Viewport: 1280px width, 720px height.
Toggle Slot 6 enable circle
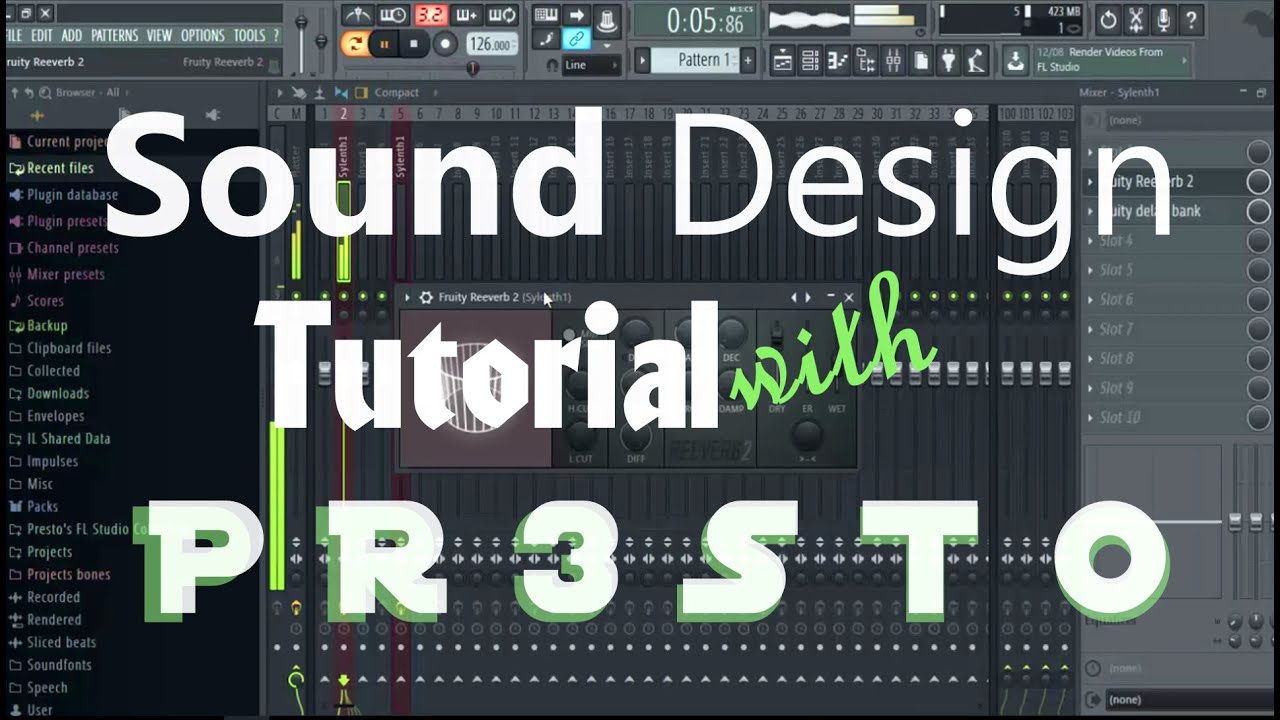1258,299
